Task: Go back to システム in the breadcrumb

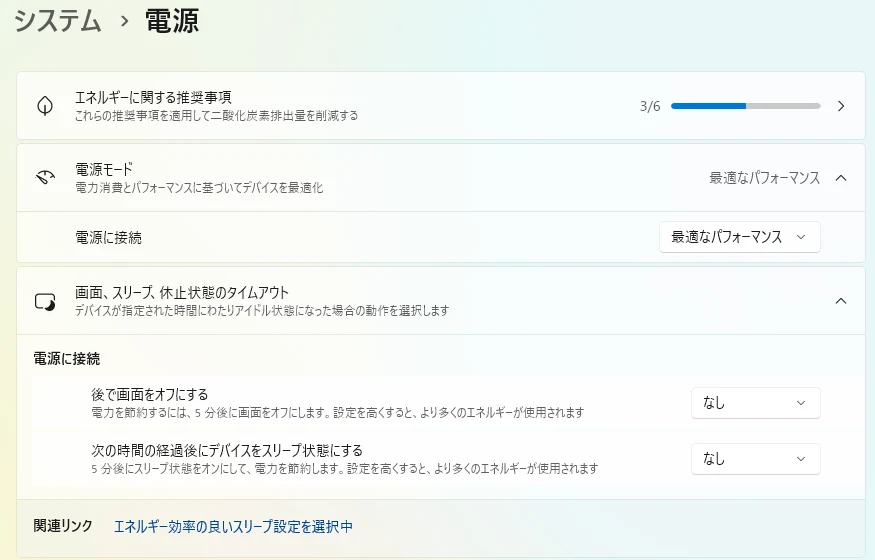Action: point(58,21)
